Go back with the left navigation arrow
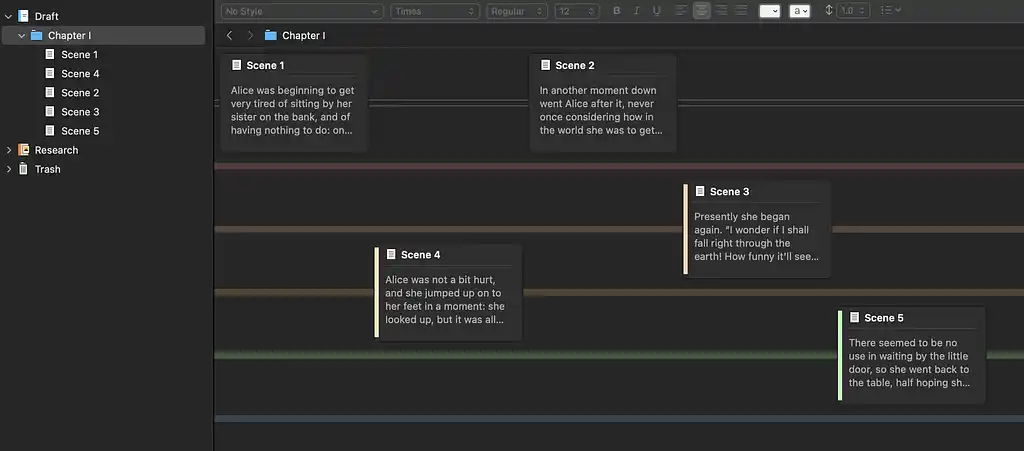 pos(229,35)
